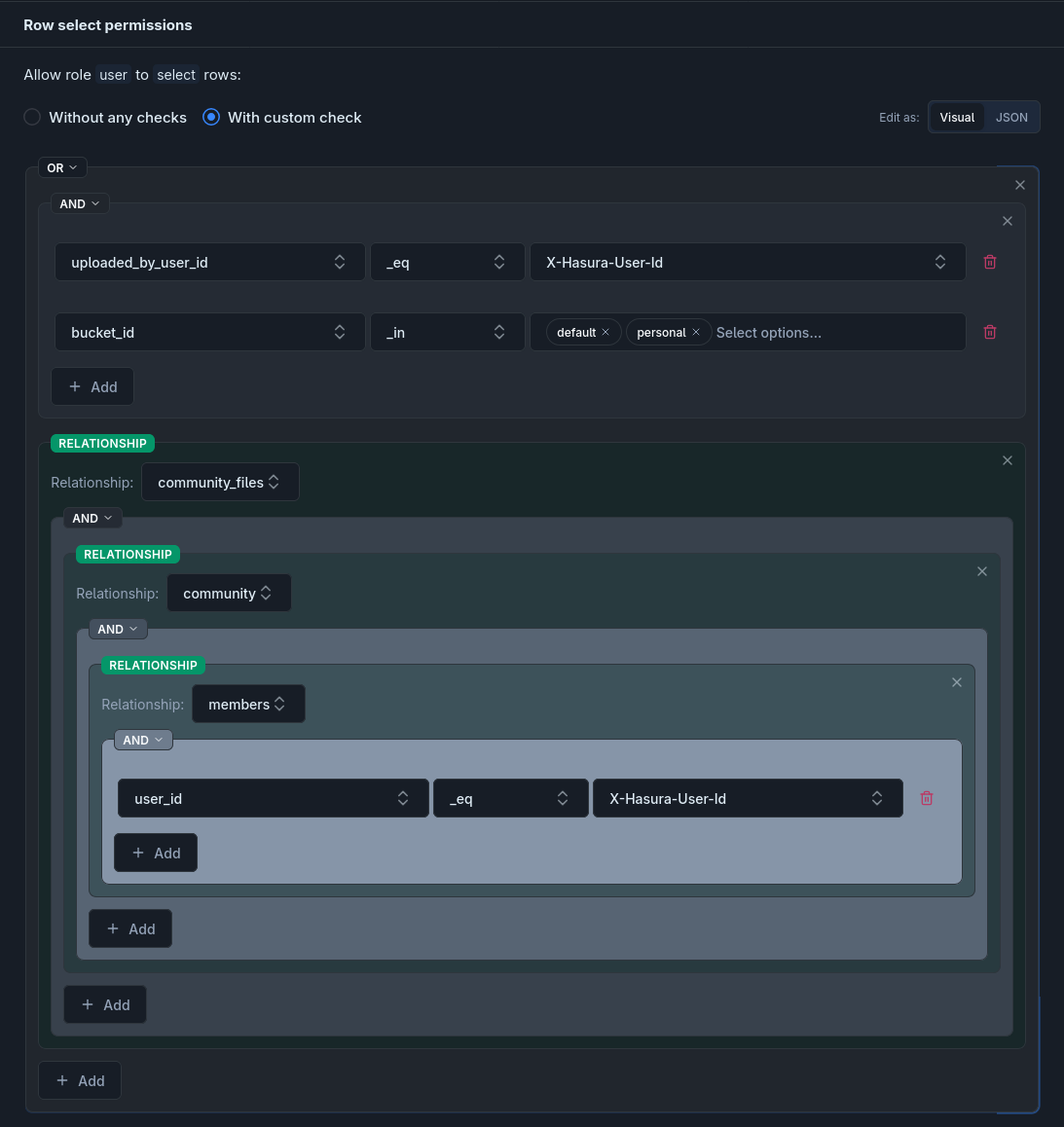
Task: Click the RELATIONSHIP badge above members
Action: pyautogui.click(x=153, y=666)
